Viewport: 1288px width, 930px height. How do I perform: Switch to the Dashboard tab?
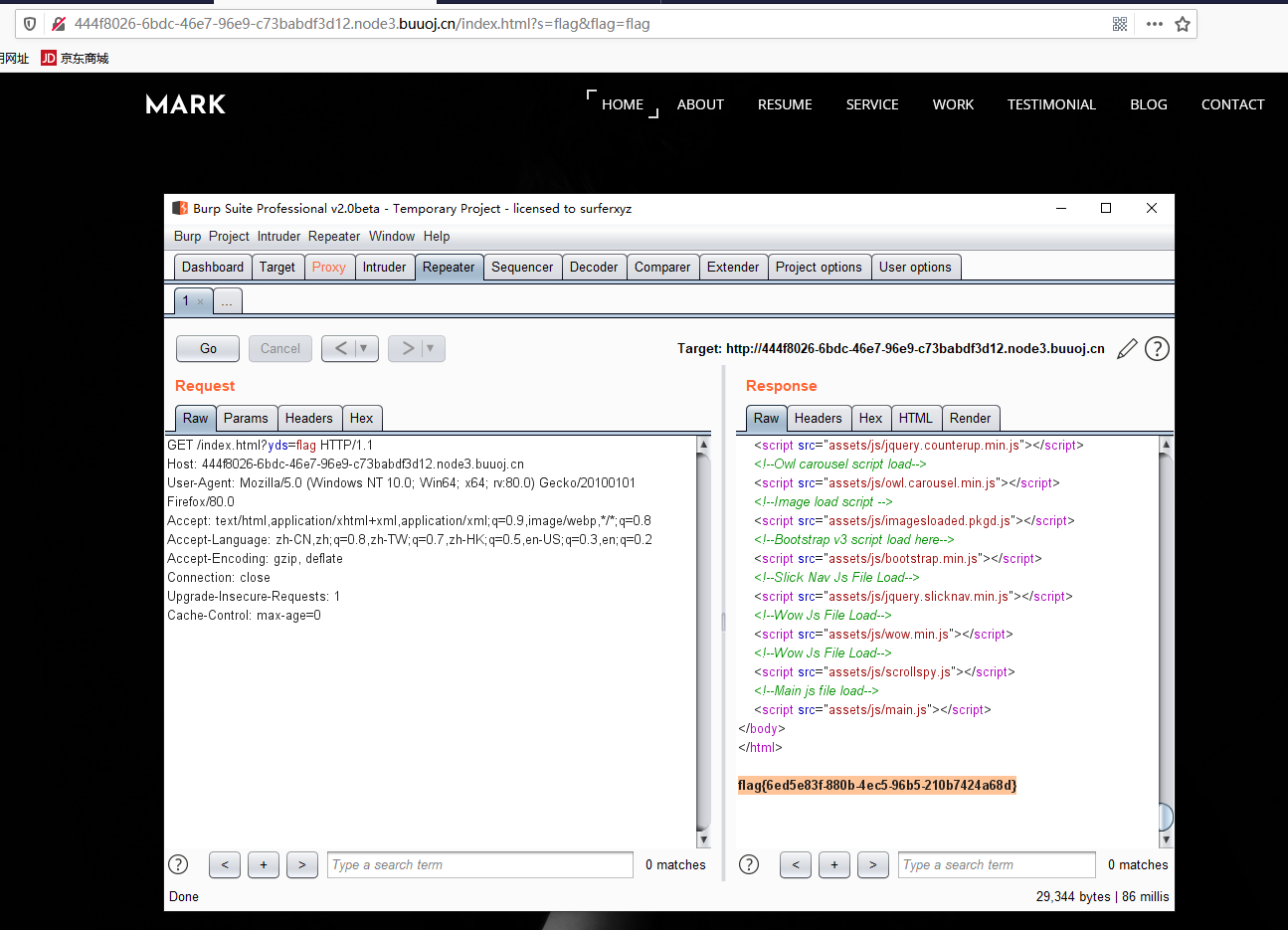[213, 267]
